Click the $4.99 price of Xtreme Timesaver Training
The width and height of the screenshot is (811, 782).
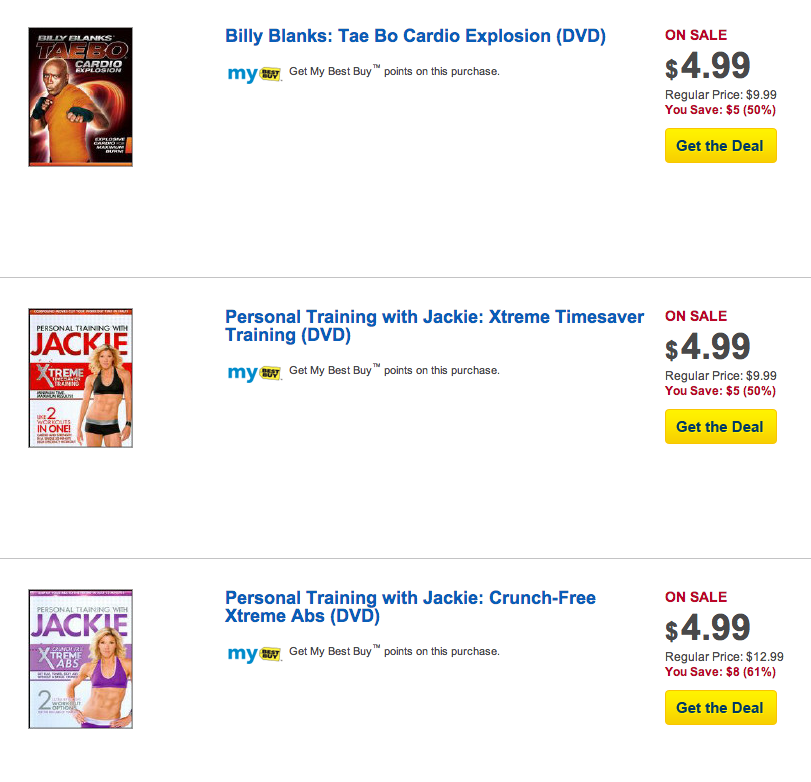708,347
